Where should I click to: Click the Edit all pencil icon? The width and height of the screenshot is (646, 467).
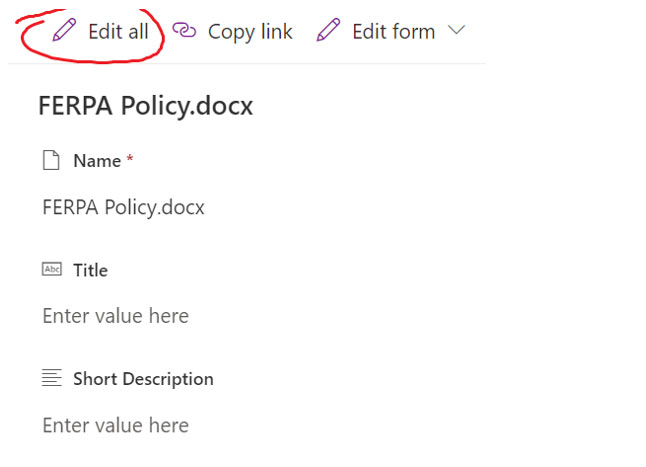pos(64,30)
